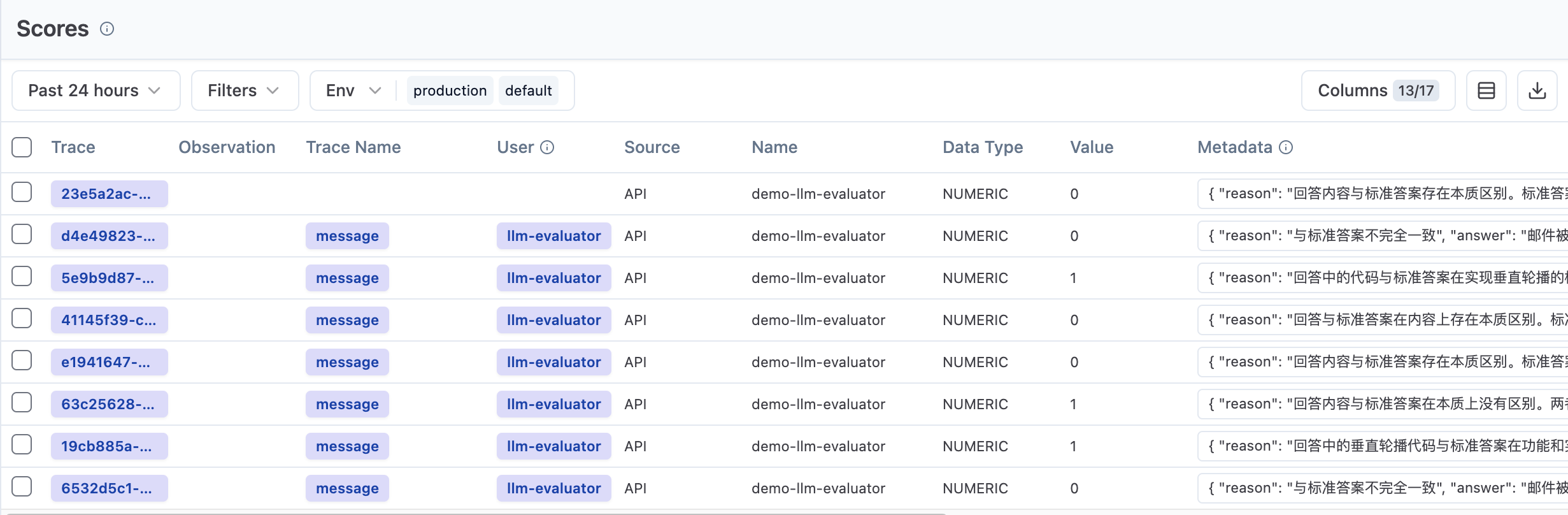Open trace link 6532d5c1
This screenshot has height=515, width=1568.
(109, 488)
